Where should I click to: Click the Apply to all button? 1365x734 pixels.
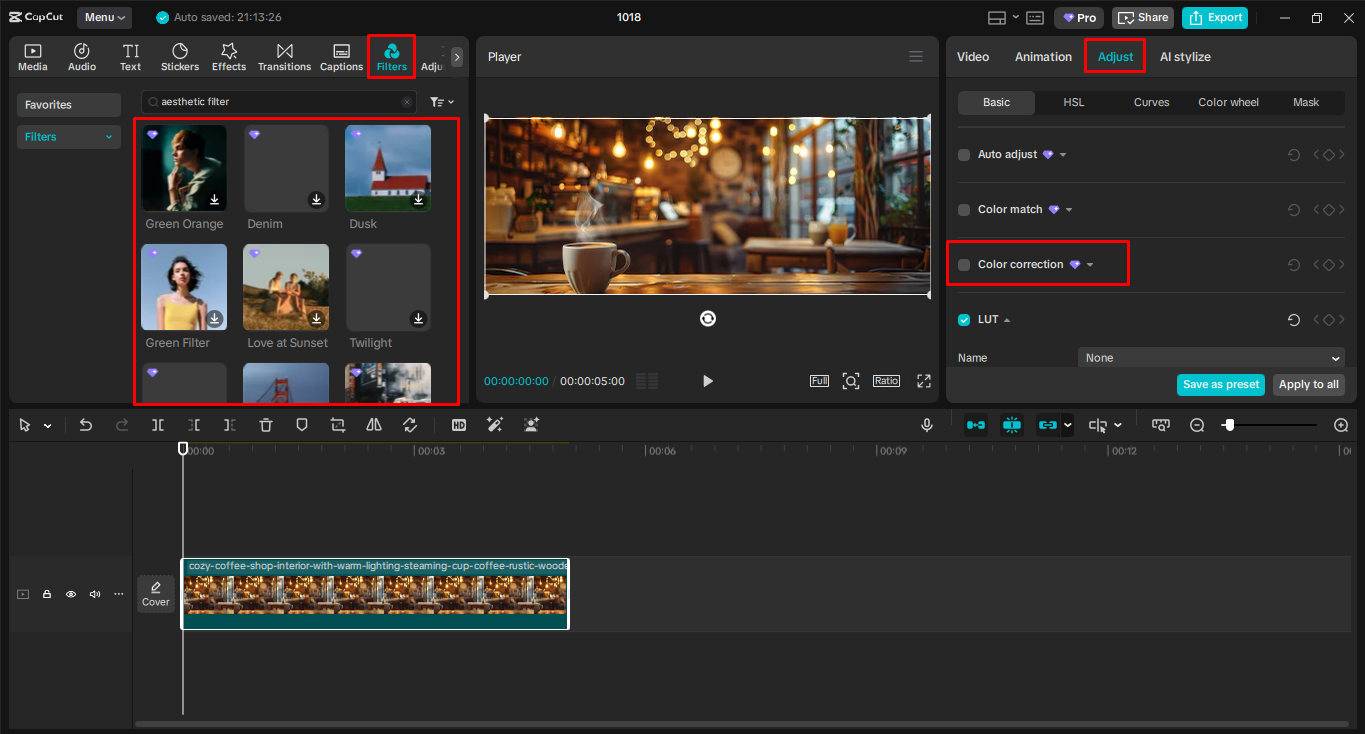[1308, 384]
